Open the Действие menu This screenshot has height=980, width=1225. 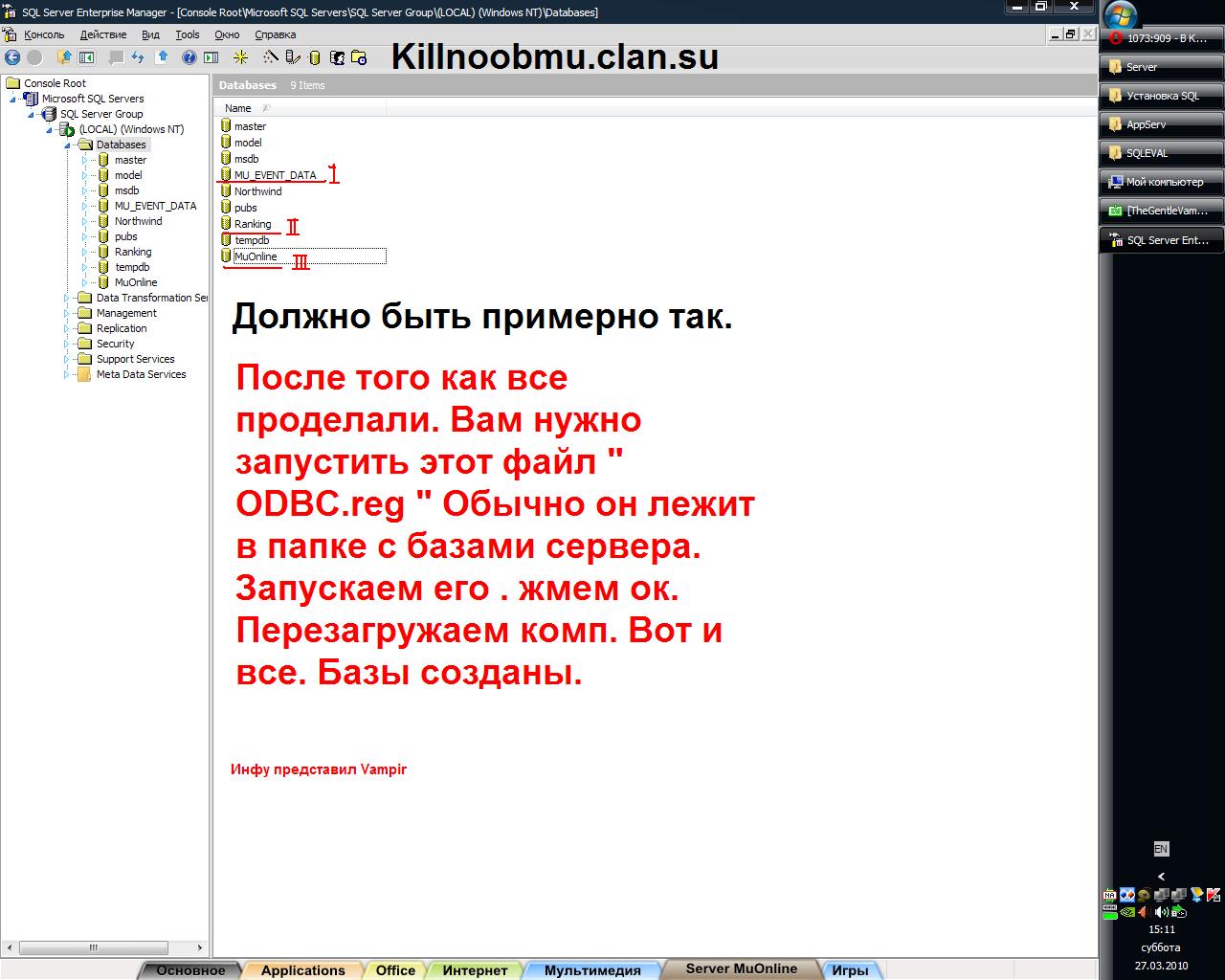coord(103,34)
